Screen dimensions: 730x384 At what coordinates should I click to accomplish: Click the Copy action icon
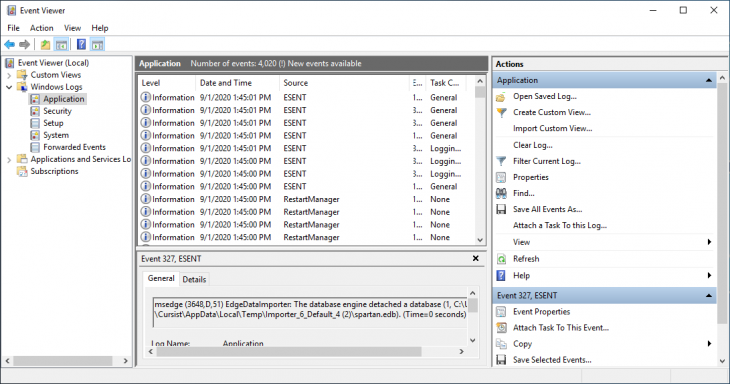coord(501,344)
